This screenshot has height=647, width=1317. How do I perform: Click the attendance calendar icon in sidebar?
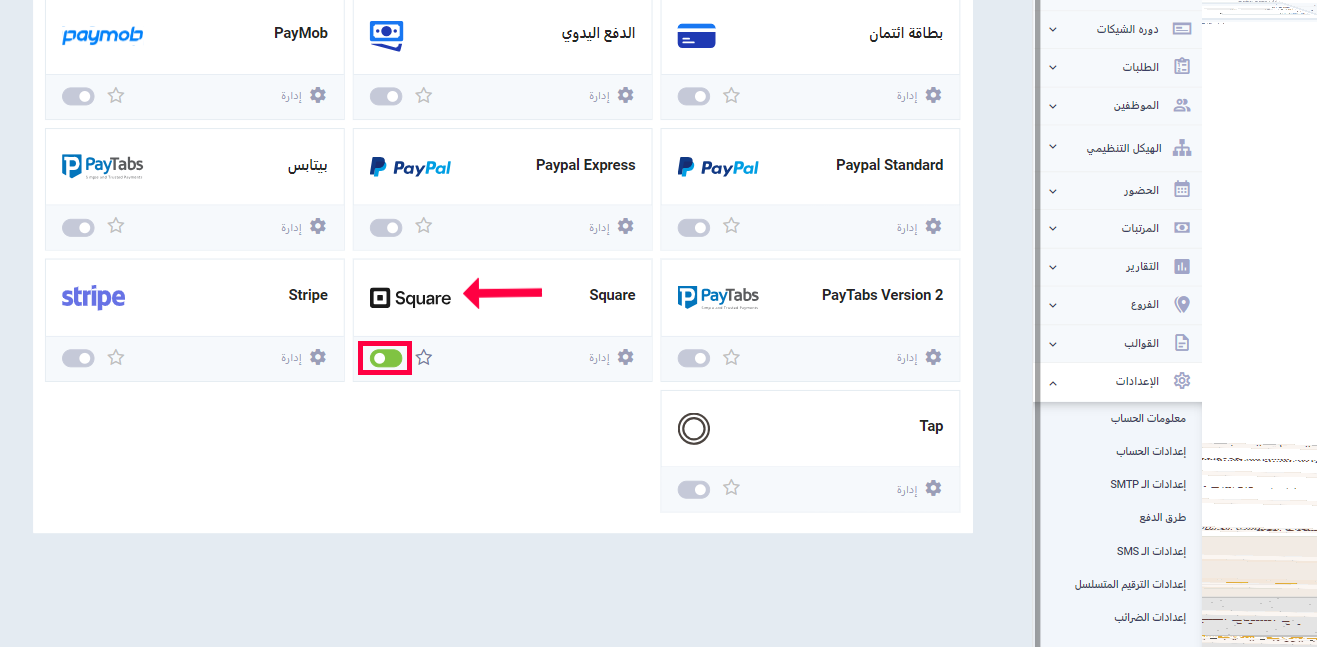coord(1182,189)
